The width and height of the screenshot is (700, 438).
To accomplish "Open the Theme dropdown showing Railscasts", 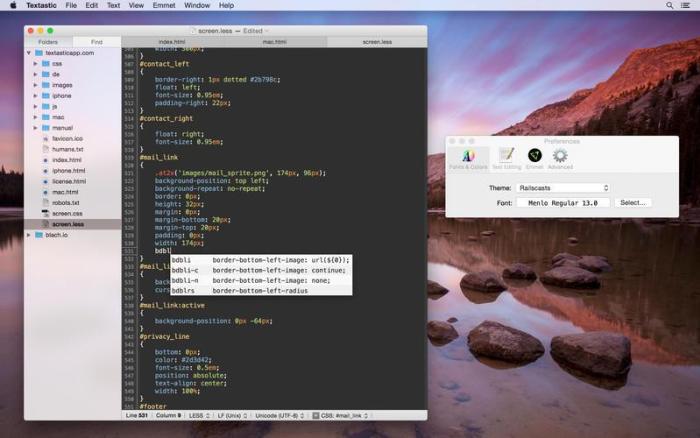I will 563,187.
